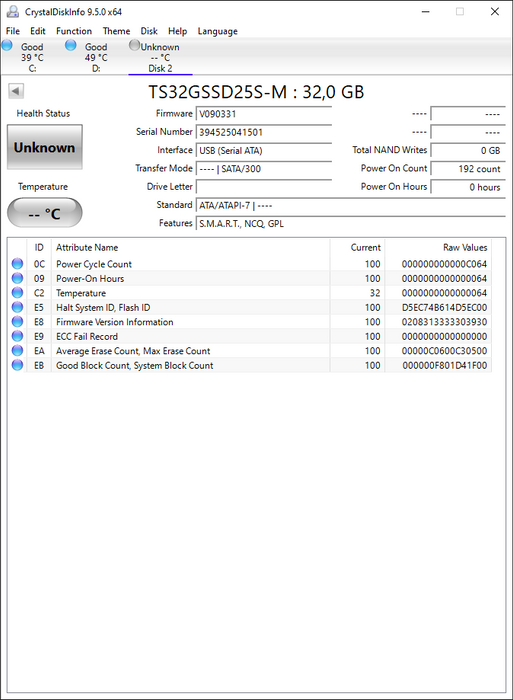Click raw value 0208313333303930

(x=444, y=322)
